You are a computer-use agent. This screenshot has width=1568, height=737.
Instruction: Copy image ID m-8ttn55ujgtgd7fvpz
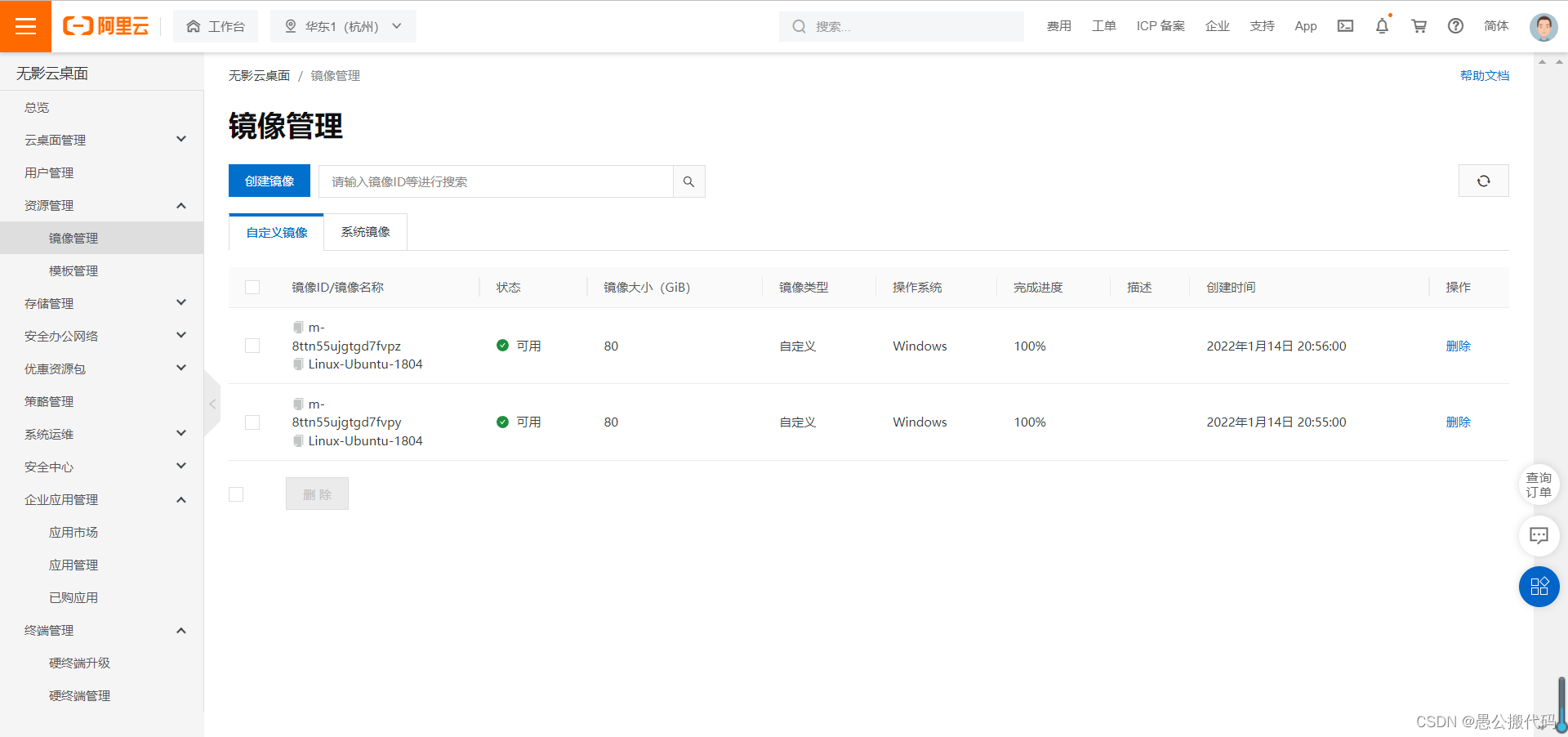click(x=298, y=327)
